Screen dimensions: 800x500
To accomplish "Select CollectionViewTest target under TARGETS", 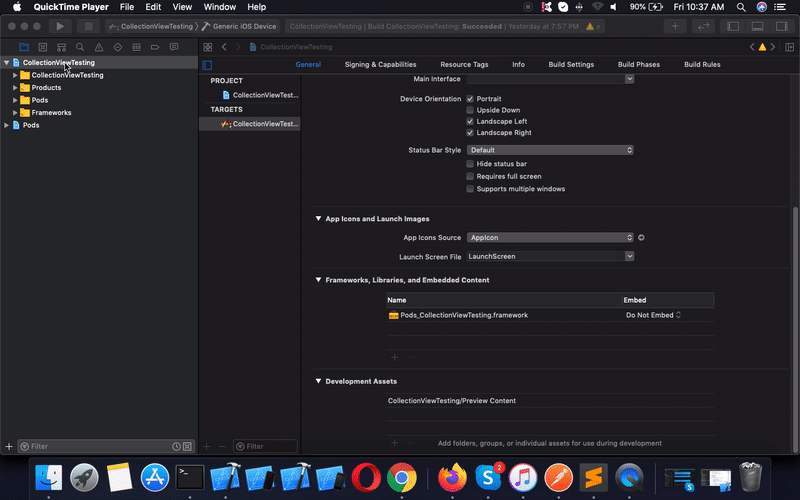I will 250,124.
